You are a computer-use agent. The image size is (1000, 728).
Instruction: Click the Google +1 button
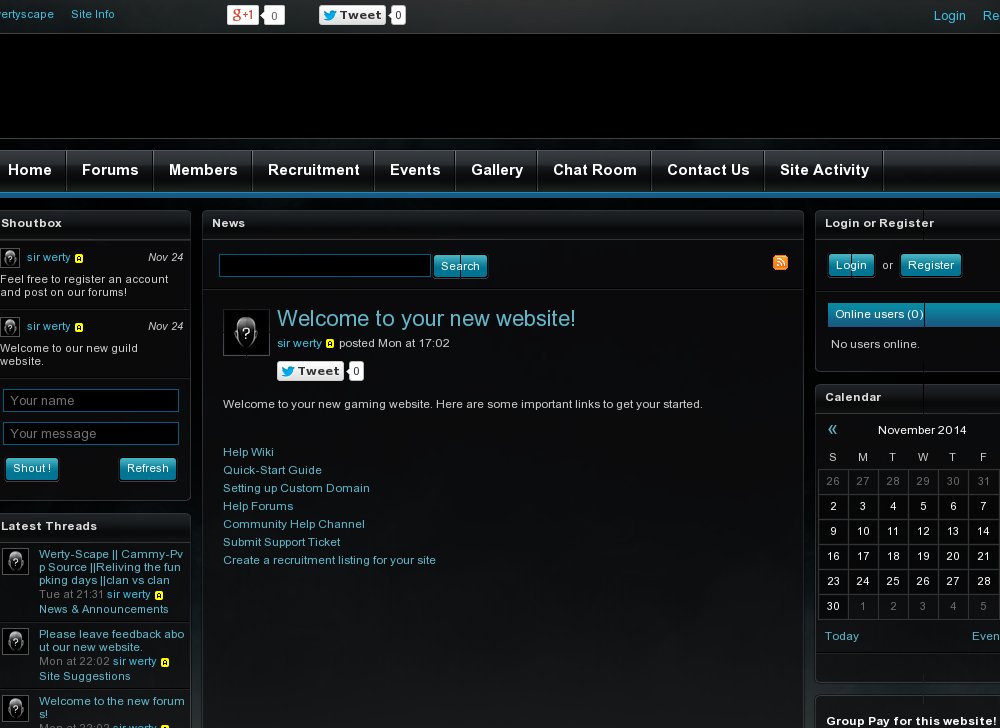point(243,15)
